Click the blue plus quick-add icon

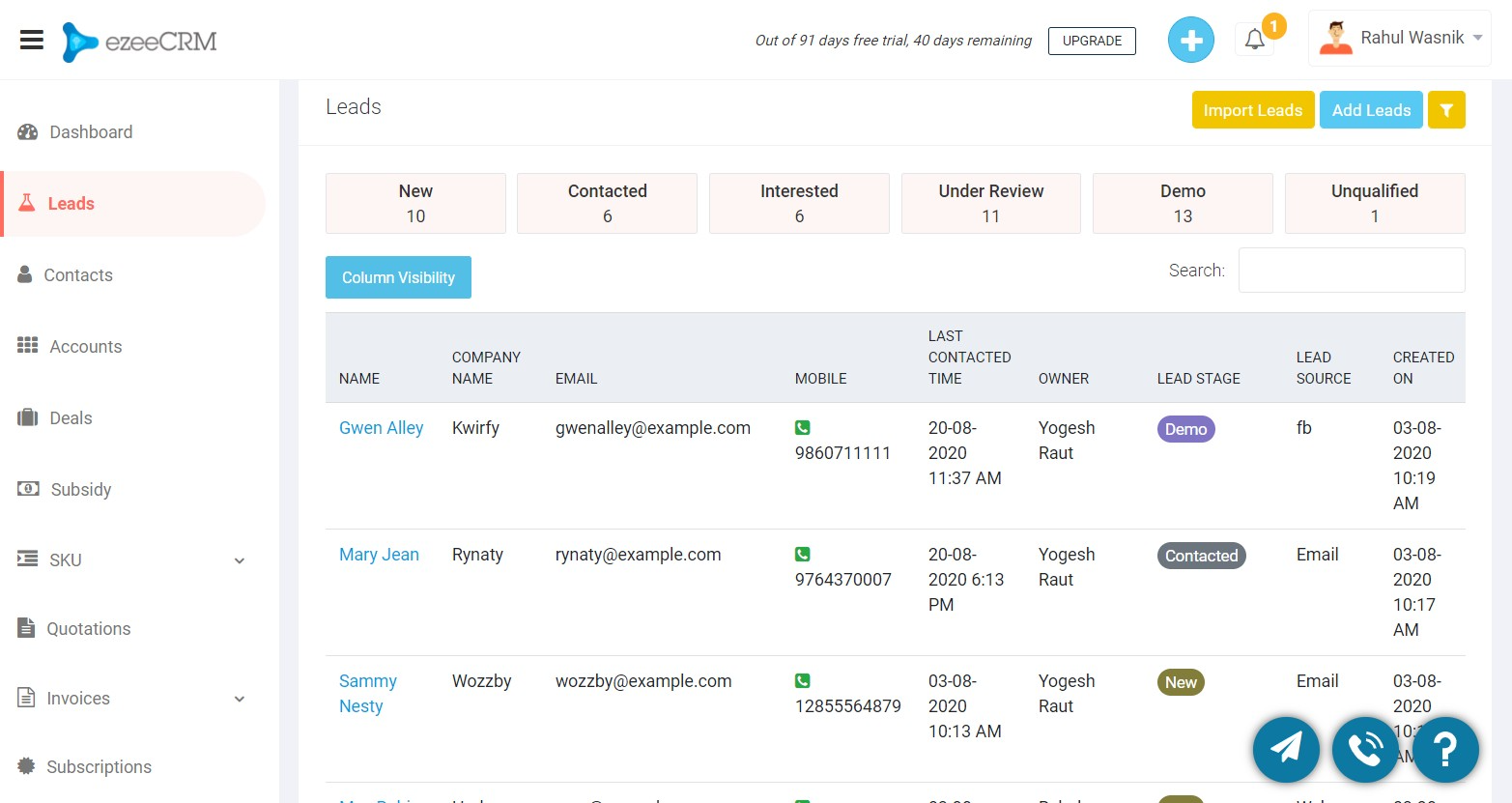click(x=1190, y=41)
